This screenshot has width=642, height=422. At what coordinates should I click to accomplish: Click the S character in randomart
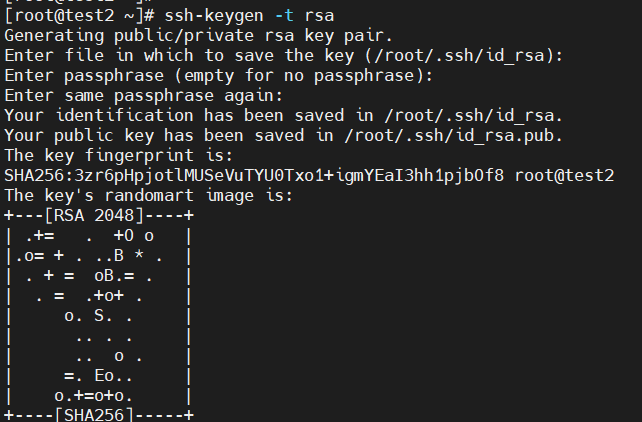click(x=99, y=316)
